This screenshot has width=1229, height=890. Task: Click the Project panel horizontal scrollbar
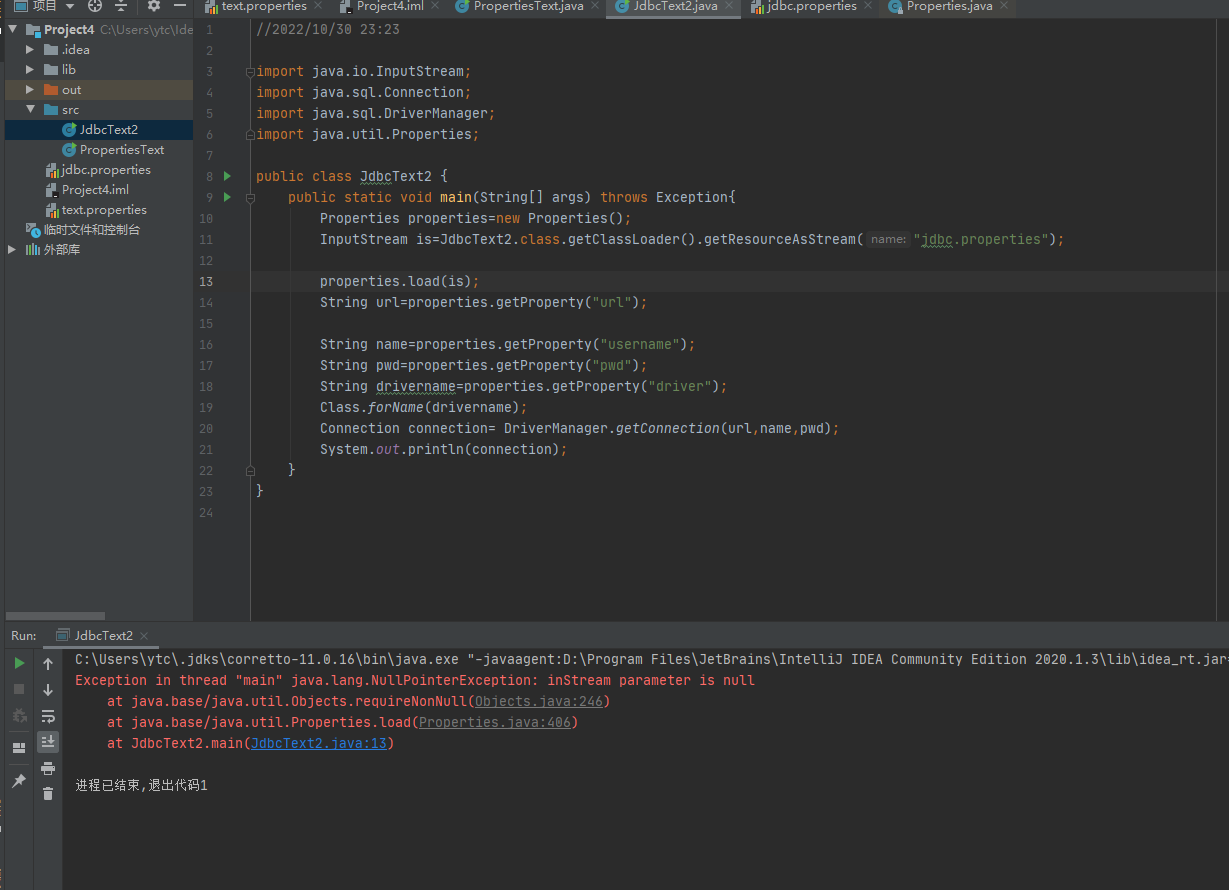(55, 616)
